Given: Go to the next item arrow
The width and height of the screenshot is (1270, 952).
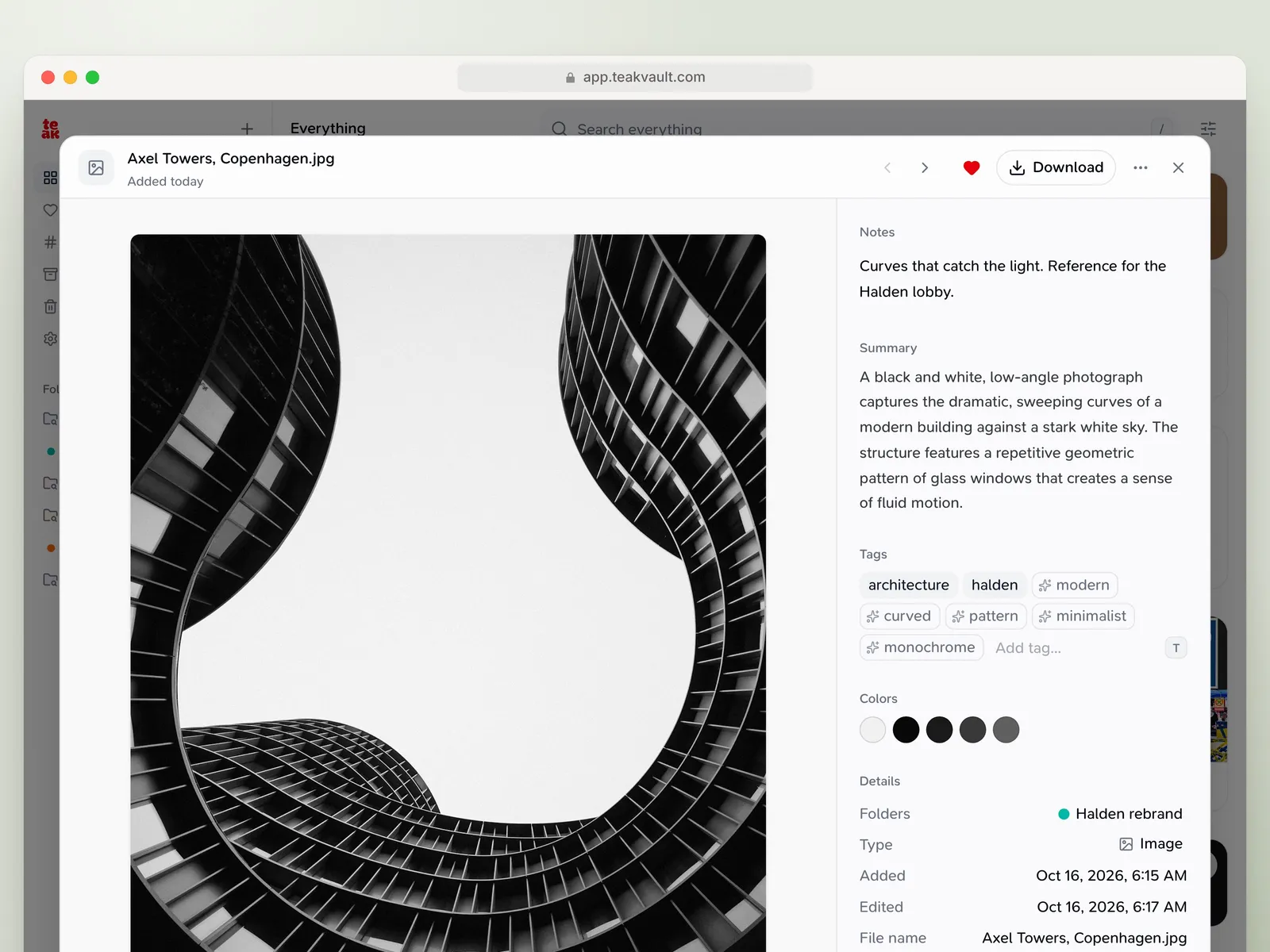Looking at the screenshot, I should point(925,167).
